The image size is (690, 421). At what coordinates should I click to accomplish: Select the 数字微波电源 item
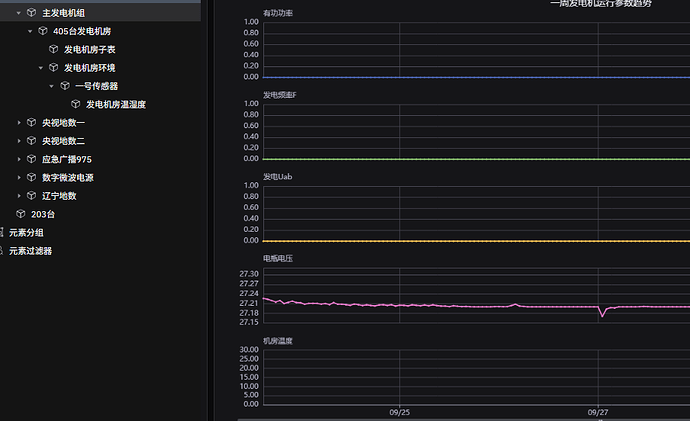click(x=68, y=178)
